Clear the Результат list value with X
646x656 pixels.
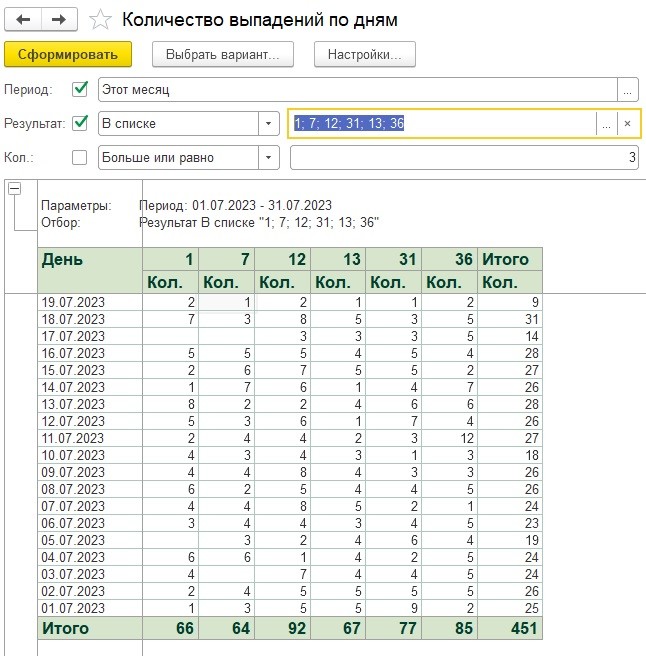(x=627, y=123)
